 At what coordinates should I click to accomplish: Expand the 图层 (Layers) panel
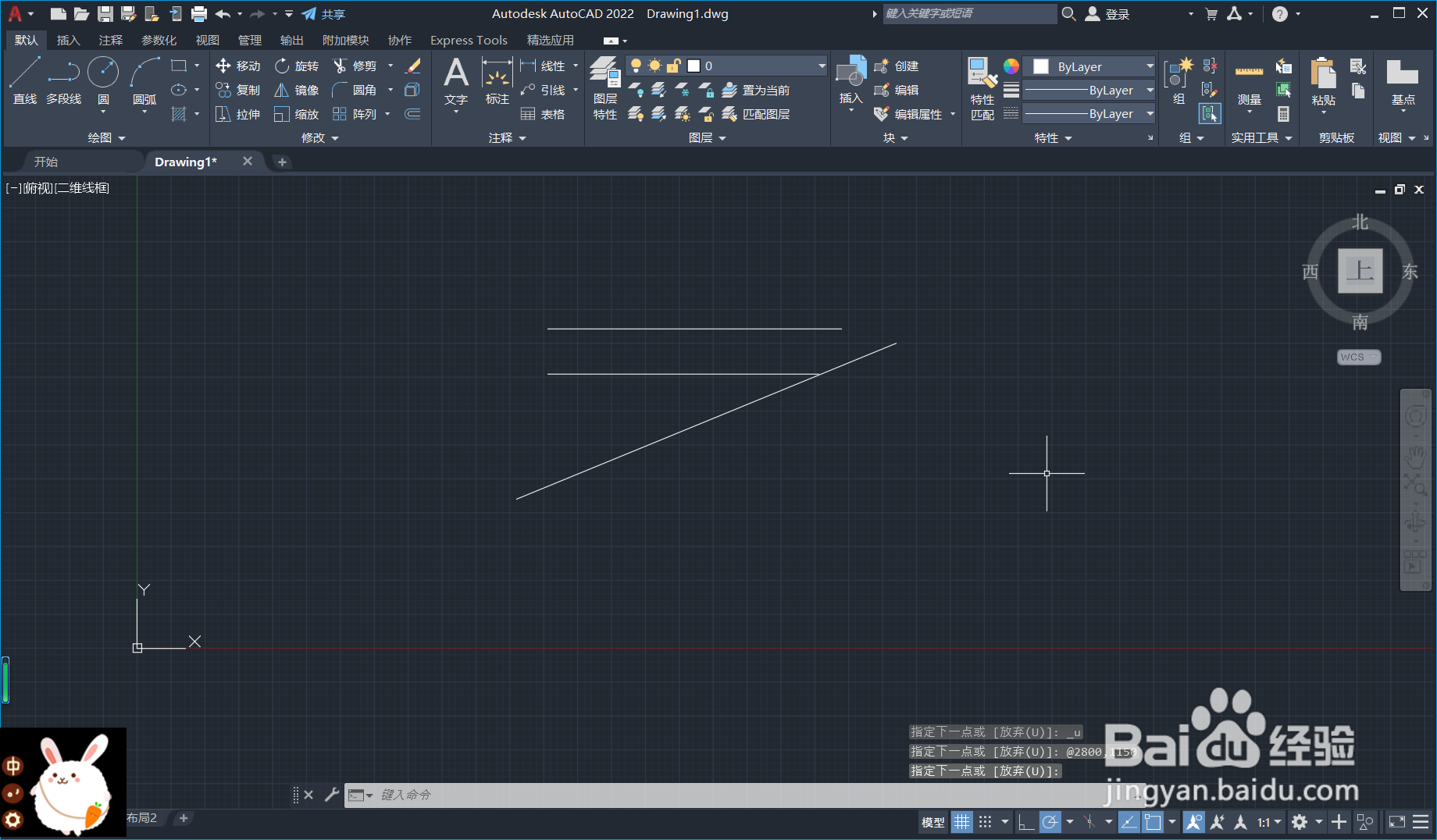coord(708,137)
